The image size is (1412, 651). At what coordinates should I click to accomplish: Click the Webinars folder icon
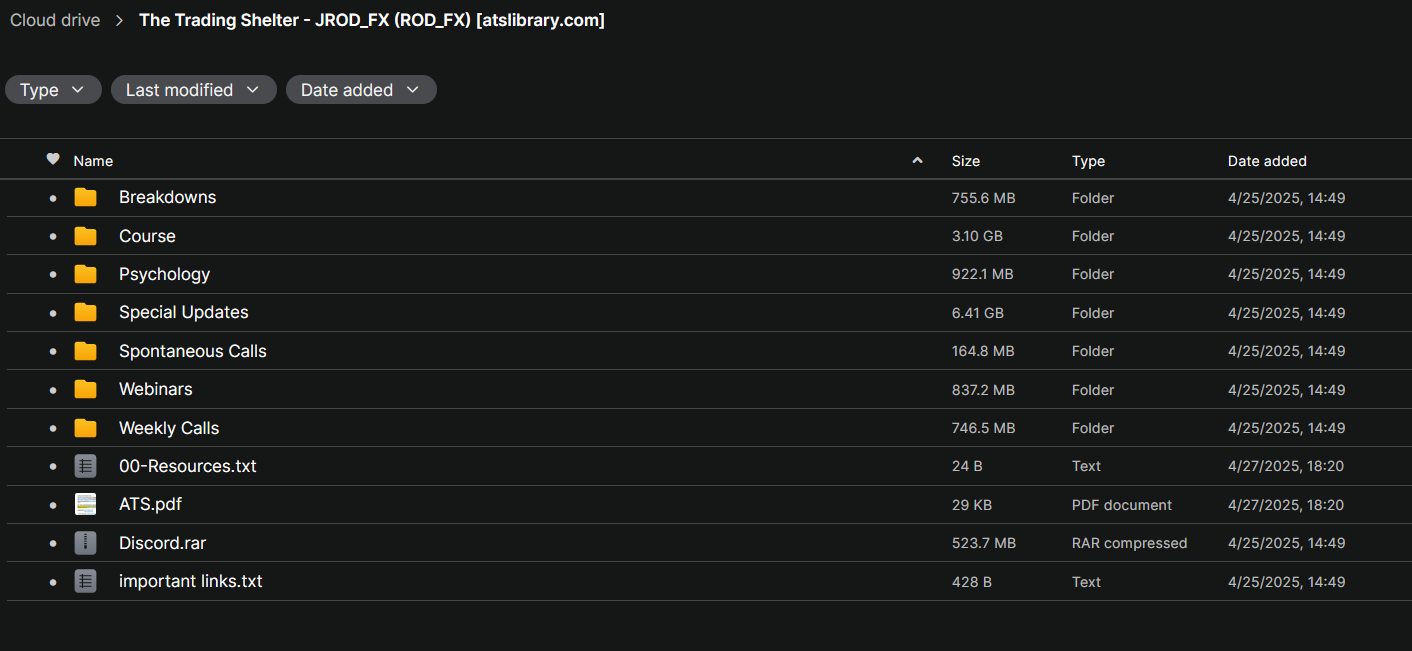[86, 389]
